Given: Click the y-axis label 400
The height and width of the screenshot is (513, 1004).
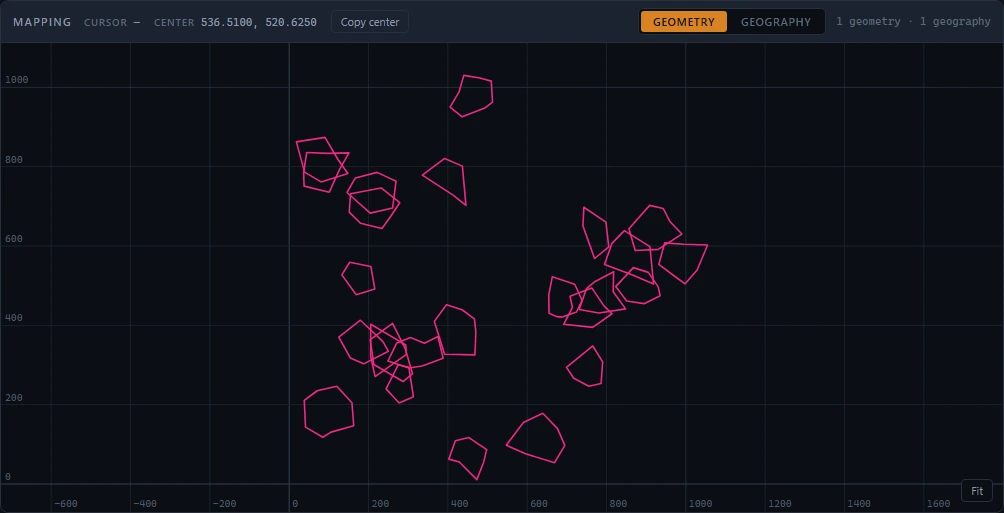Looking at the screenshot, I should point(14,318).
